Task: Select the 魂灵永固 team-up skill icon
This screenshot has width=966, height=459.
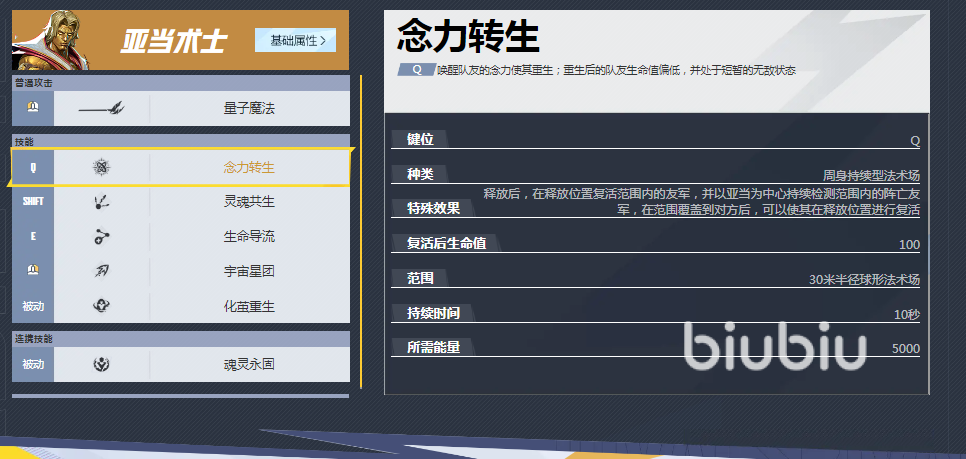Action: [x=101, y=365]
